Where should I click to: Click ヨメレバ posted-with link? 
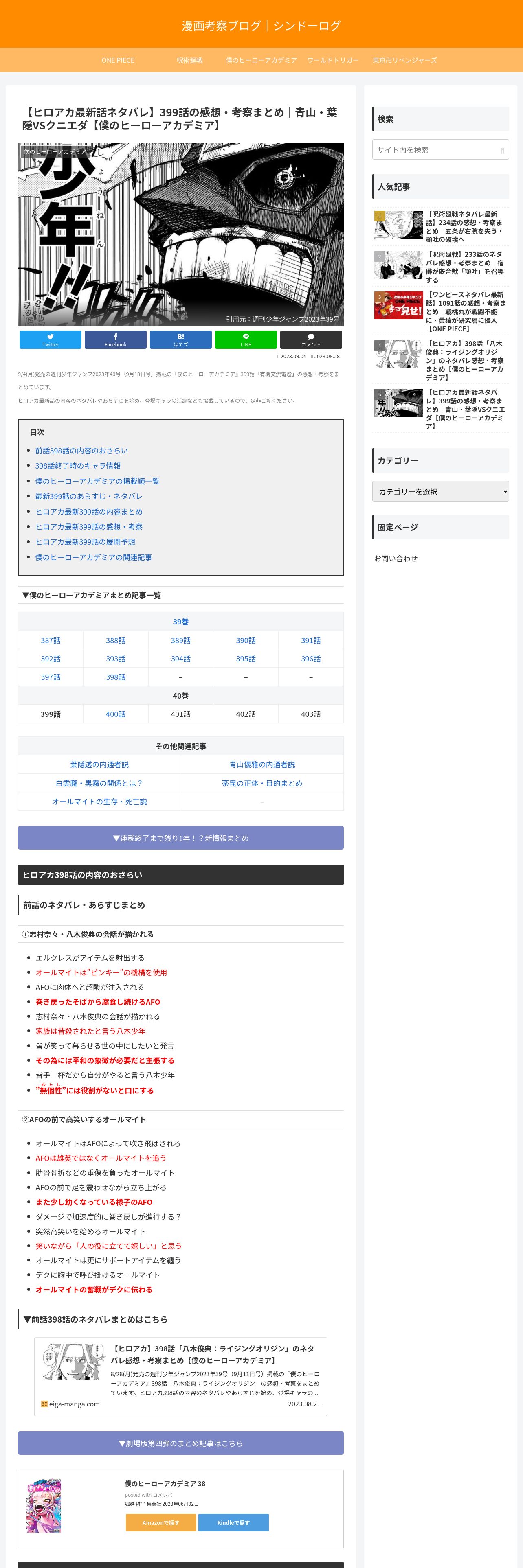[163, 1495]
